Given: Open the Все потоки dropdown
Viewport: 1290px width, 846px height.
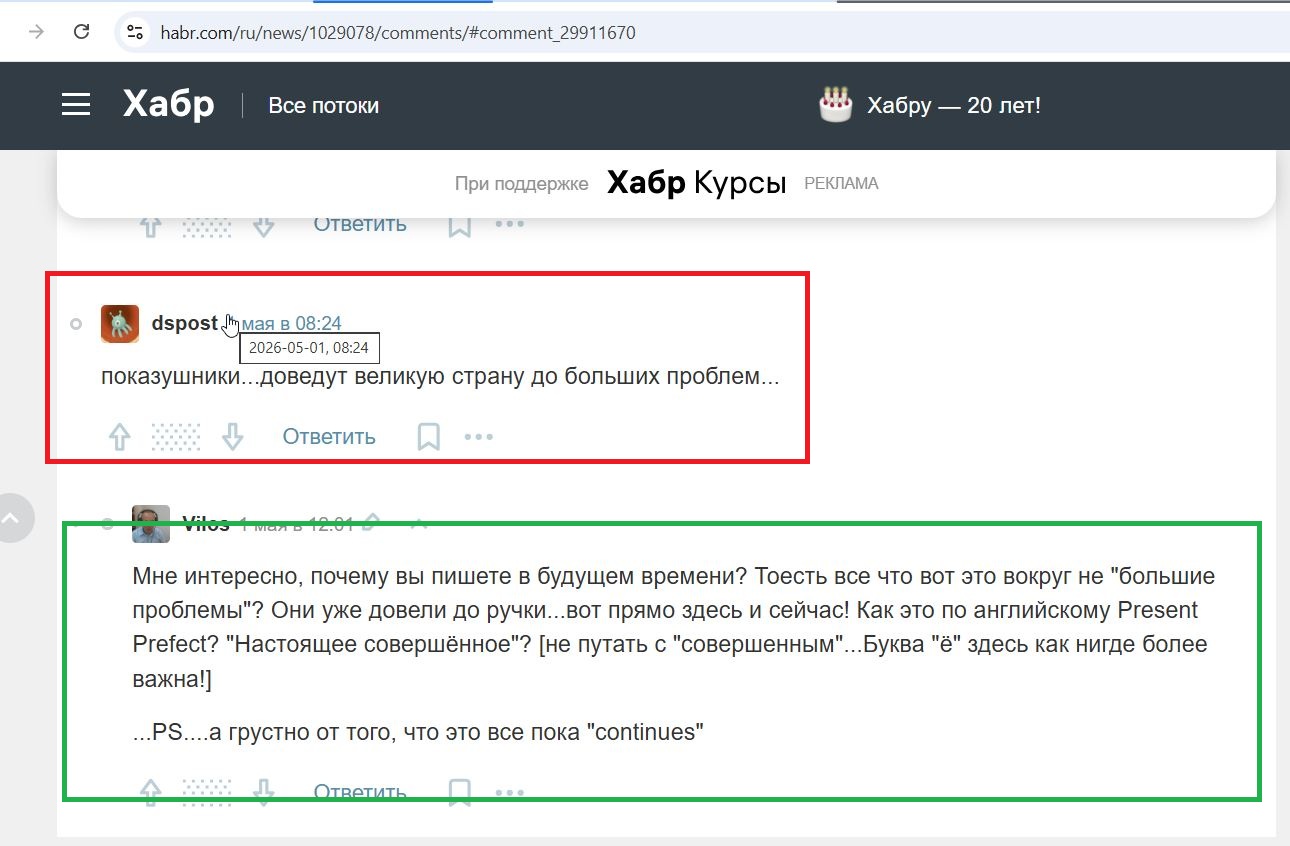Looking at the screenshot, I should click(323, 105).
